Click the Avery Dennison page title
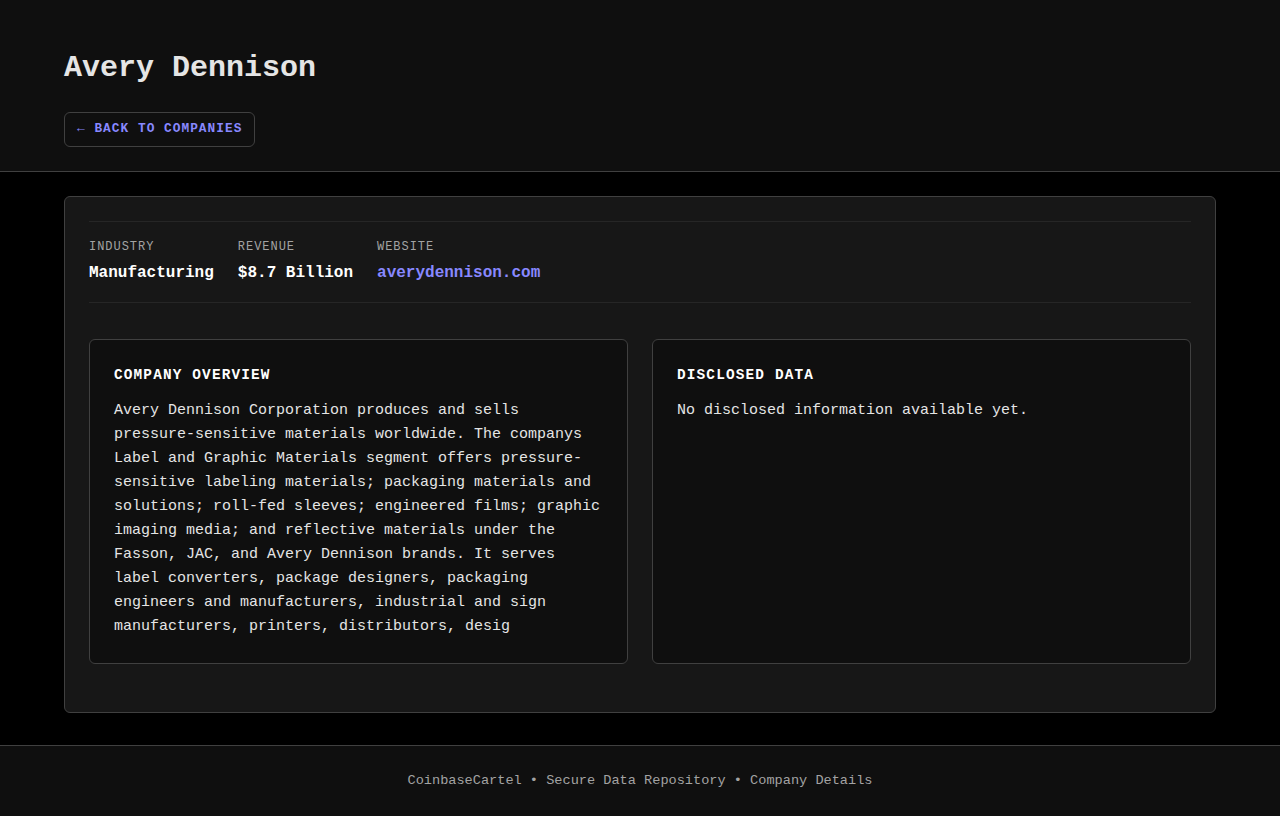 [x=190, y=67]
